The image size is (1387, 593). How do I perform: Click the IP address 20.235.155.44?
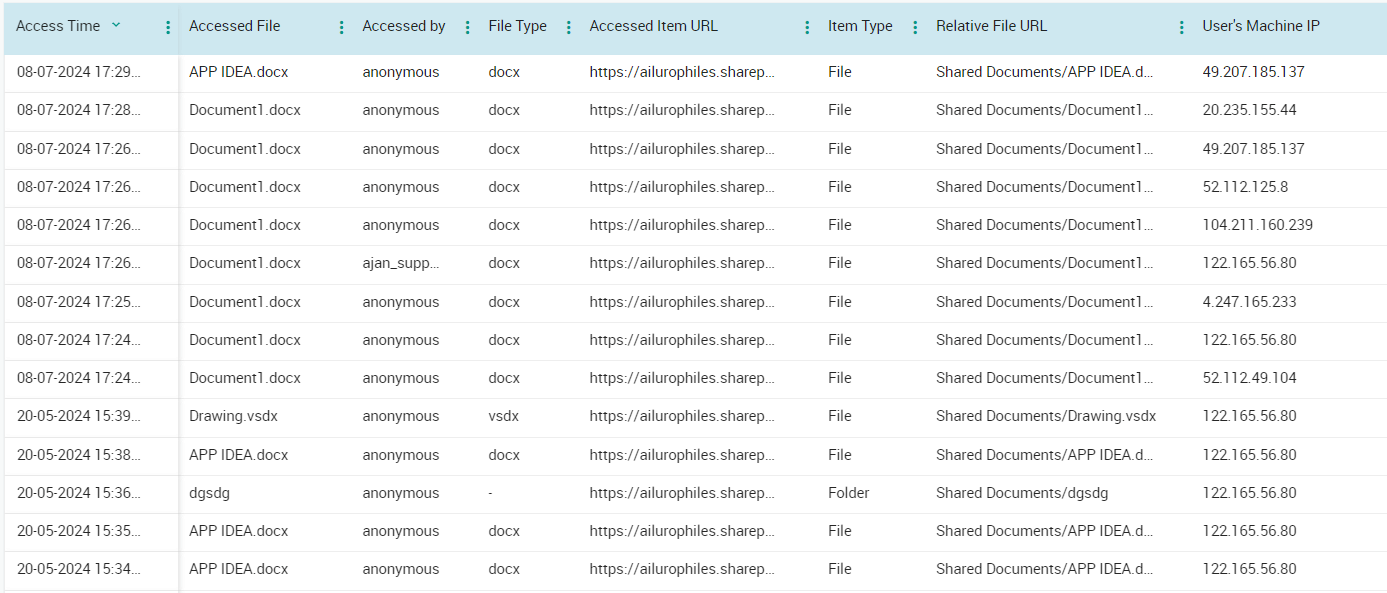click(1249, 110)
